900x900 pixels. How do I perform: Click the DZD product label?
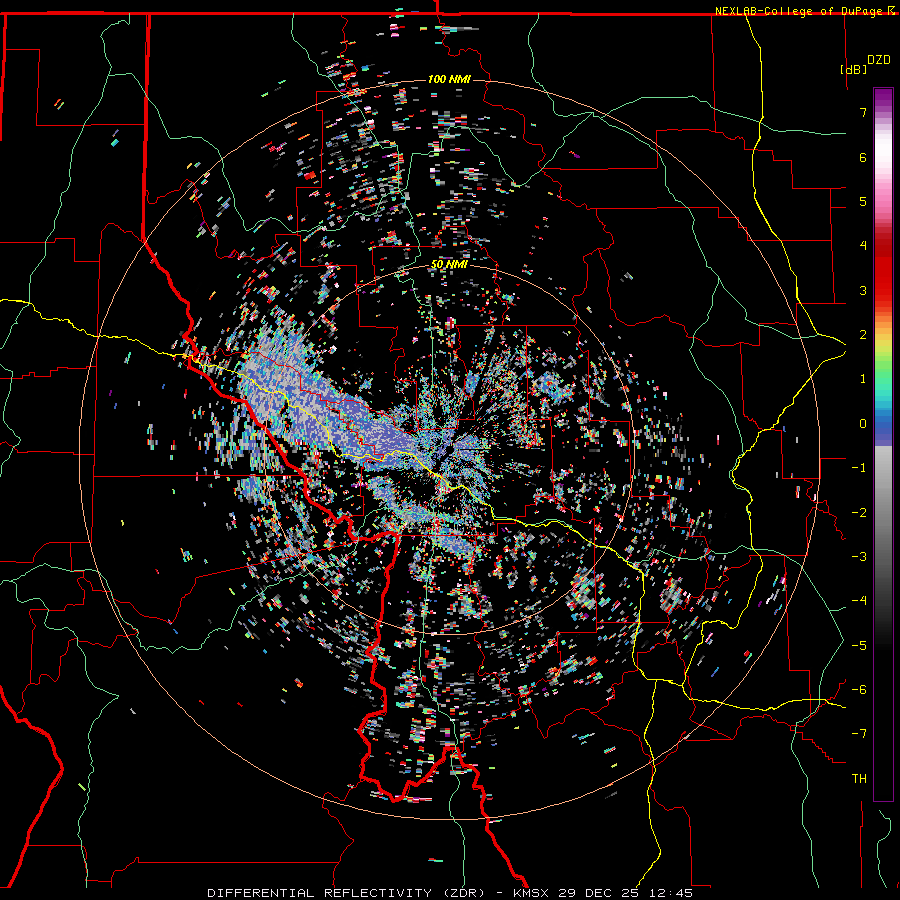879,60
